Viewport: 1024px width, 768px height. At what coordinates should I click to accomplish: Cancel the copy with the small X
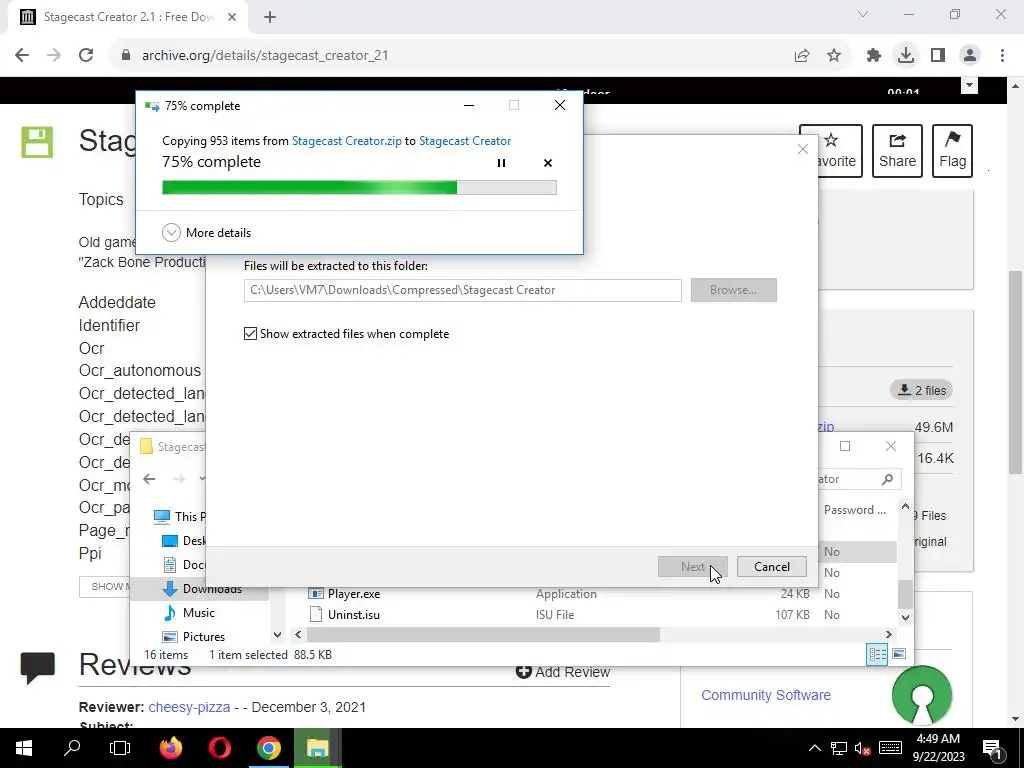point(548,163)
